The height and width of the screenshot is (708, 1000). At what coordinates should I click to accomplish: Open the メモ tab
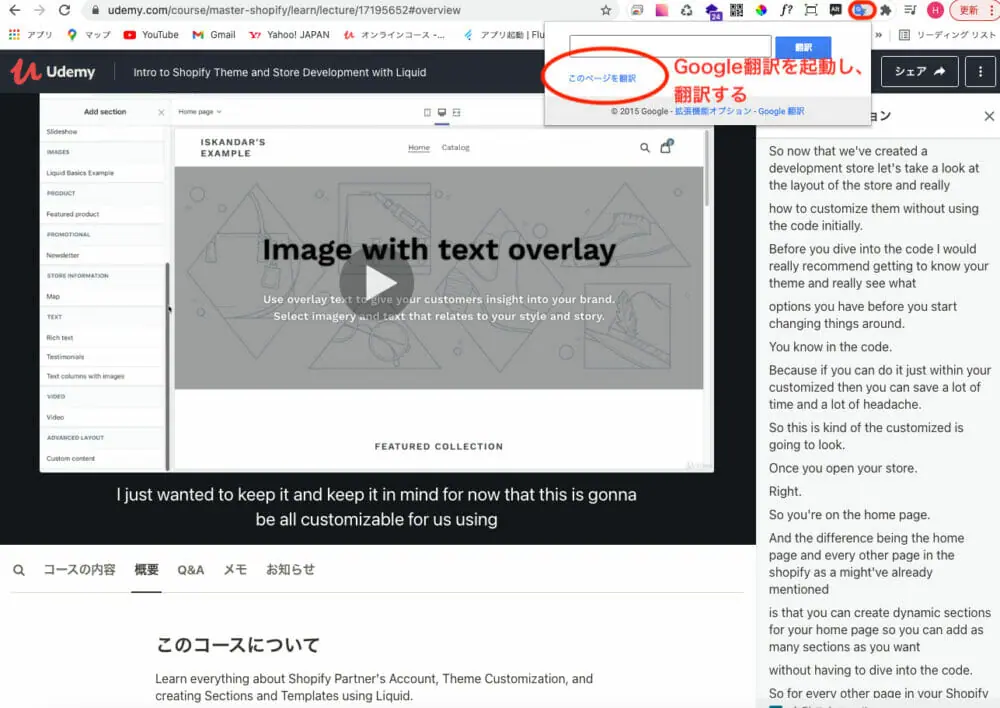pyautogui.click(x=235, y=570)
